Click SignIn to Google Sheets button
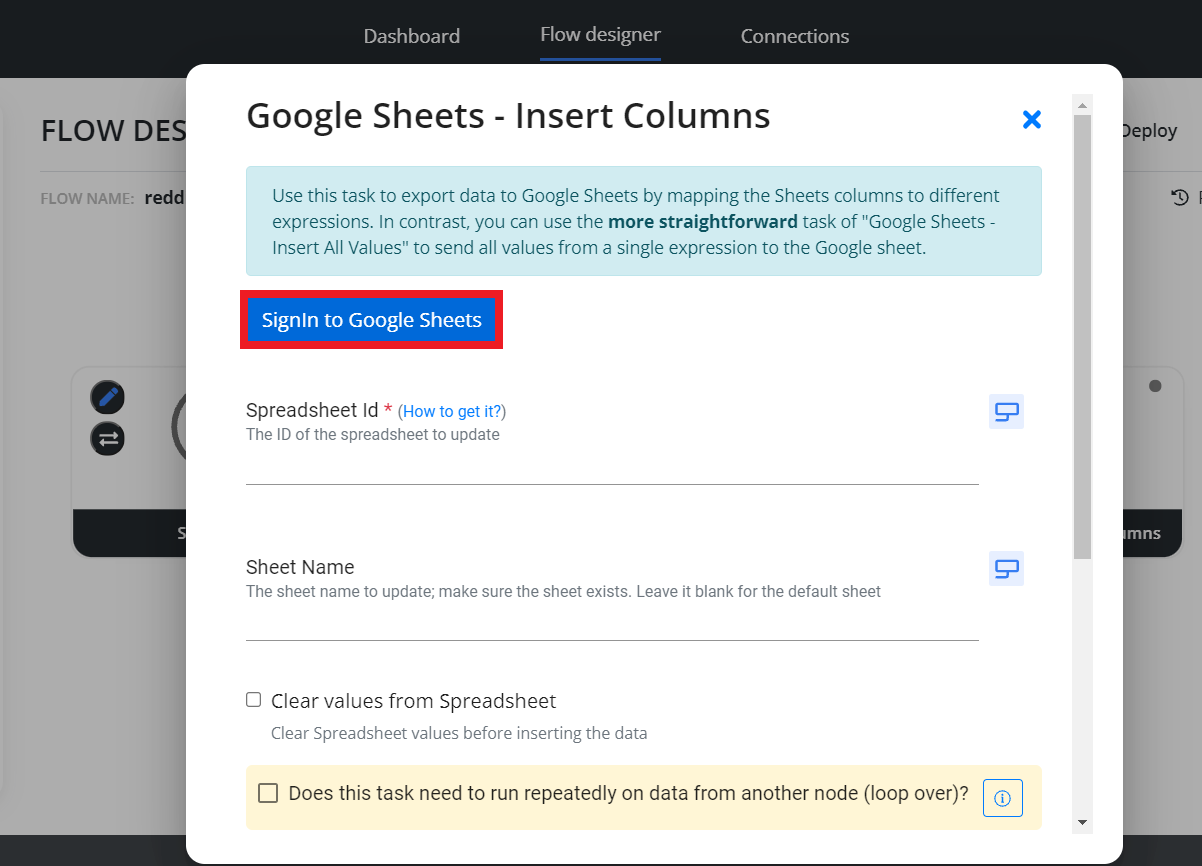The width and height of the screenshot is (1202, 866). 371,320
